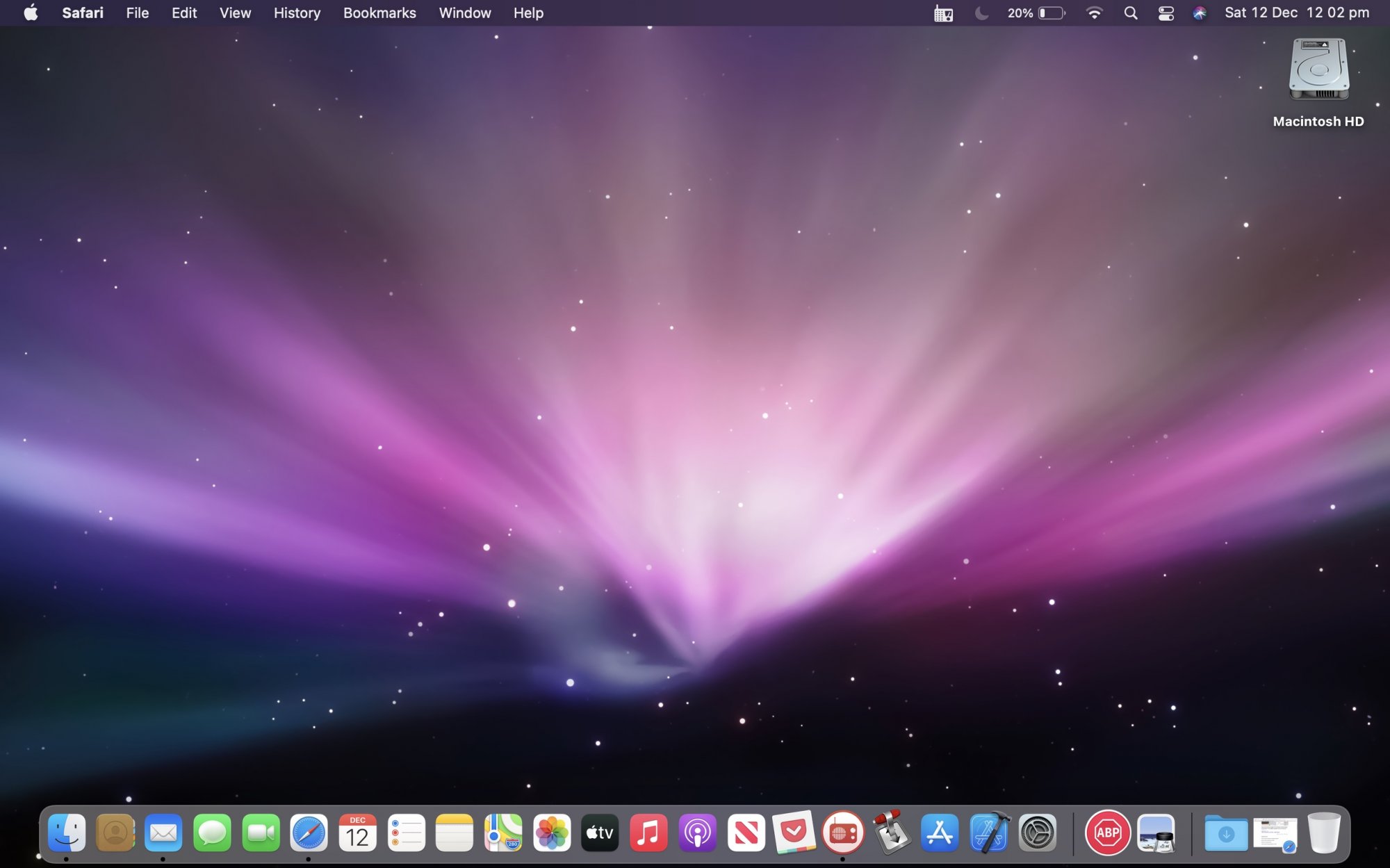Click the Pocket app Dock icon
This screenshot has height=868, width=1390.
pos(794,832)
